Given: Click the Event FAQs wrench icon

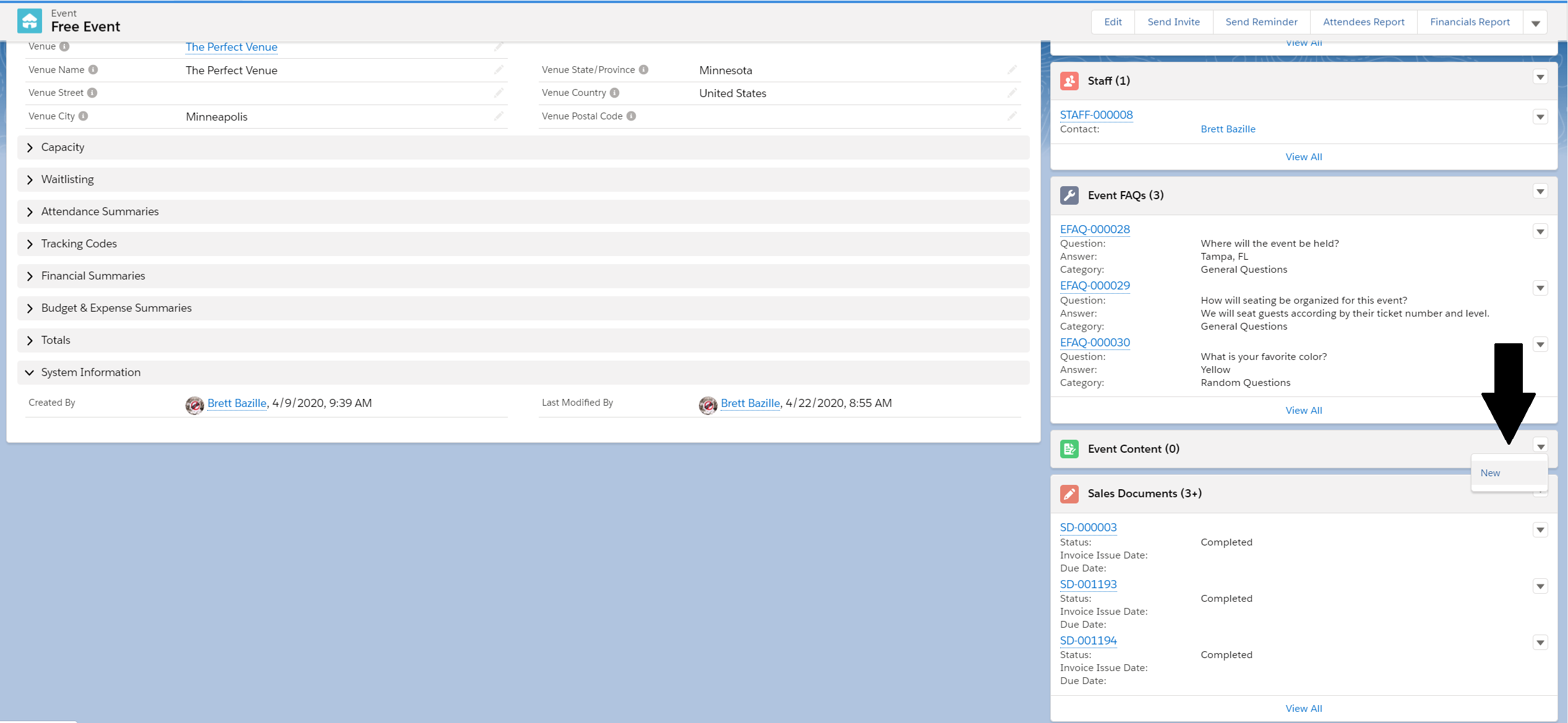Looking at the screenshot, I should pyautogui.click(x=1069, y=195).
